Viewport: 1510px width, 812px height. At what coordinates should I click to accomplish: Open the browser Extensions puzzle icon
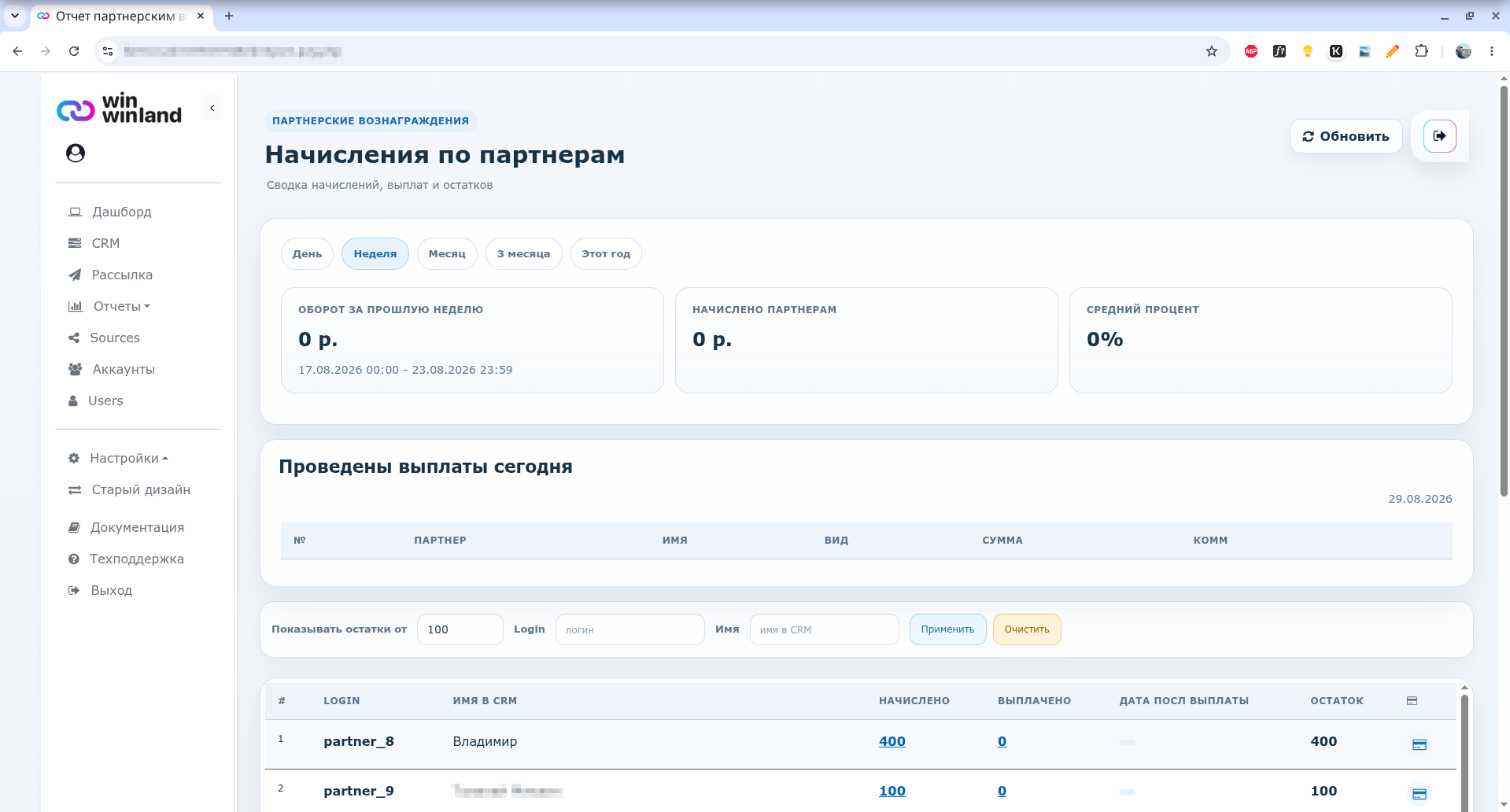coord(1421,51)
